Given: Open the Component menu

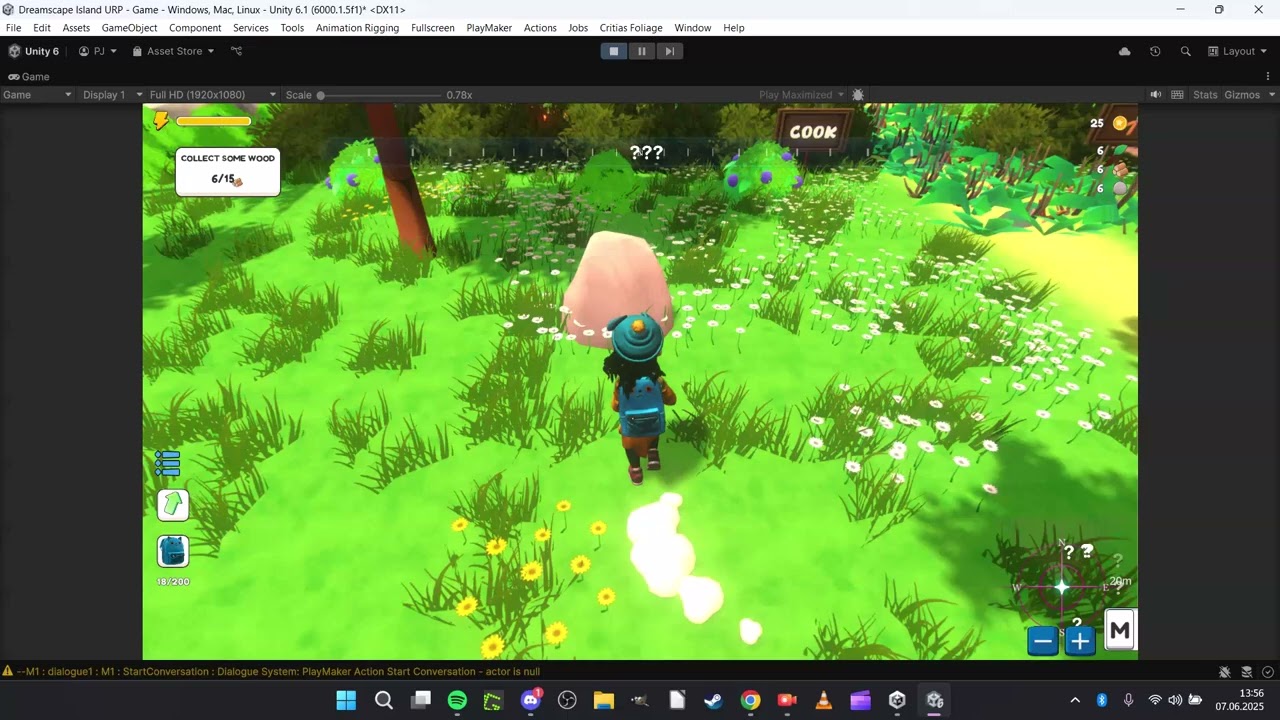Looking at the screenshot, I should tap(195, 28).
